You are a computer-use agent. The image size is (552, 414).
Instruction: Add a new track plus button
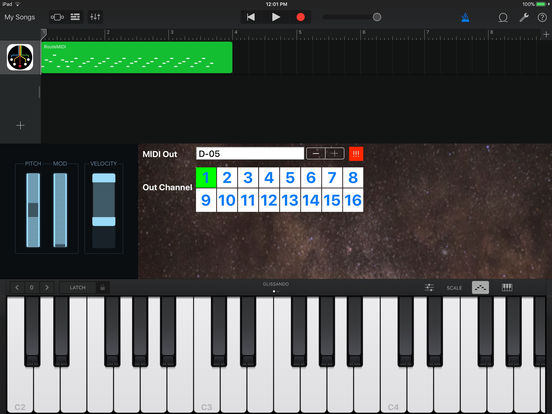click(x=20, y=125)
